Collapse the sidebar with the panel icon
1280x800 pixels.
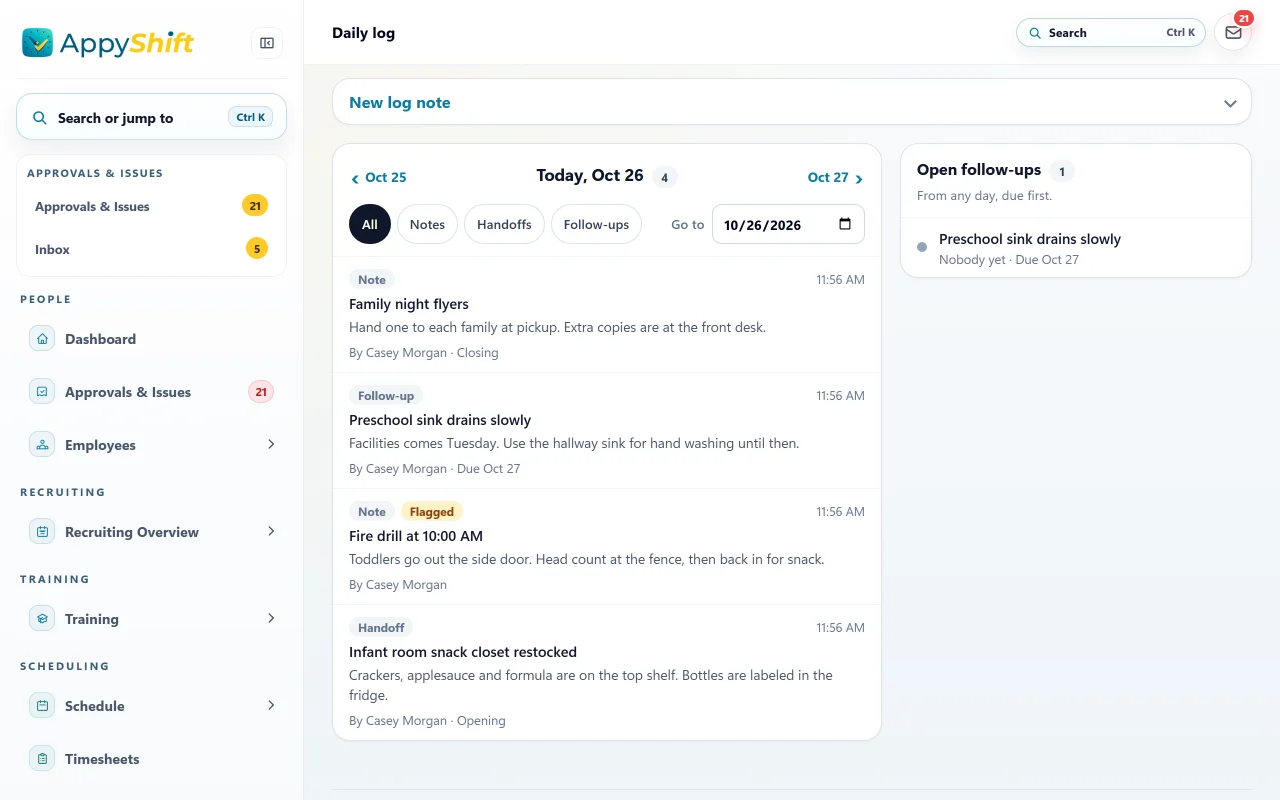coord(267,43)
